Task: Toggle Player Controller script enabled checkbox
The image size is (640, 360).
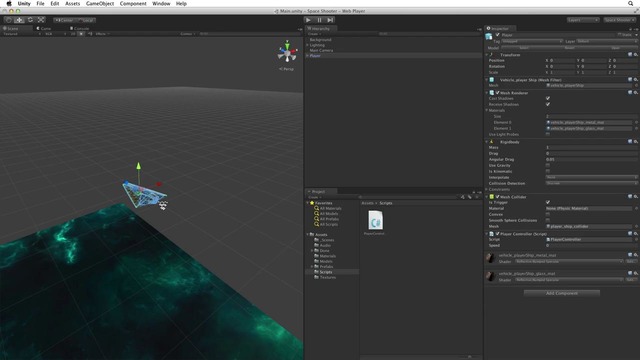Action: (498, 233)
